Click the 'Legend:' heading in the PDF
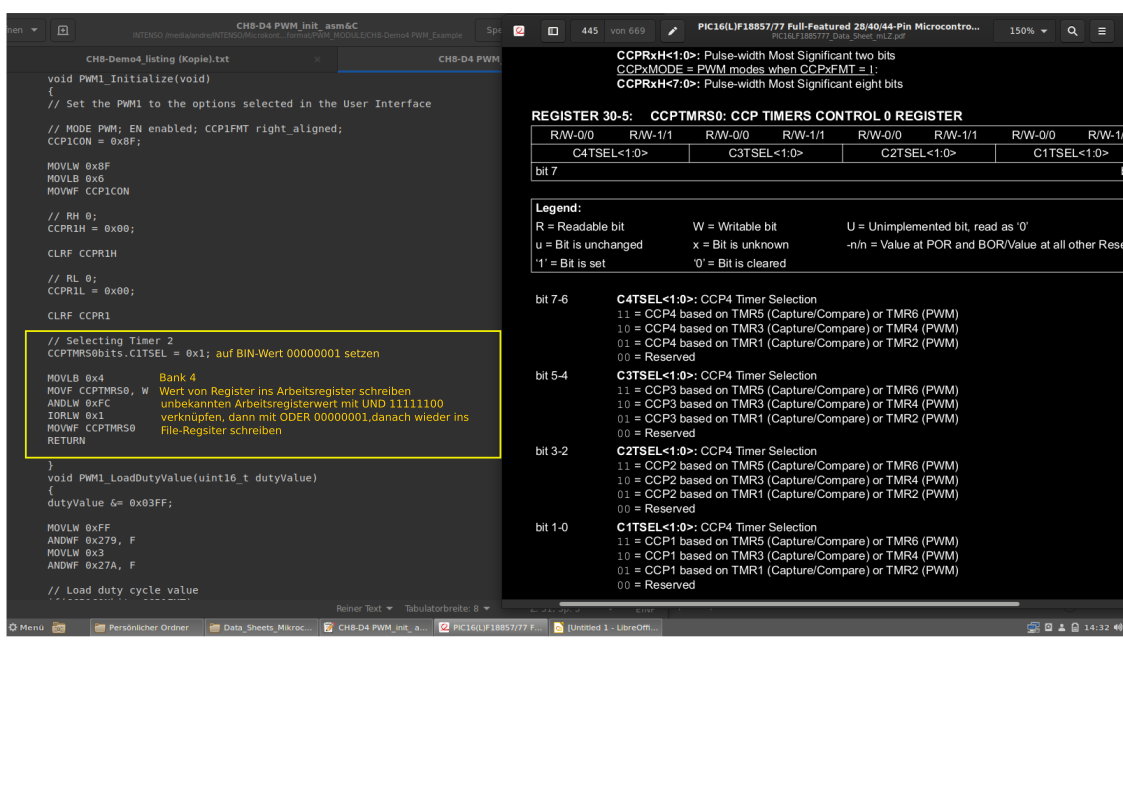Screen dimensions: 1123x794 [559, 208]
